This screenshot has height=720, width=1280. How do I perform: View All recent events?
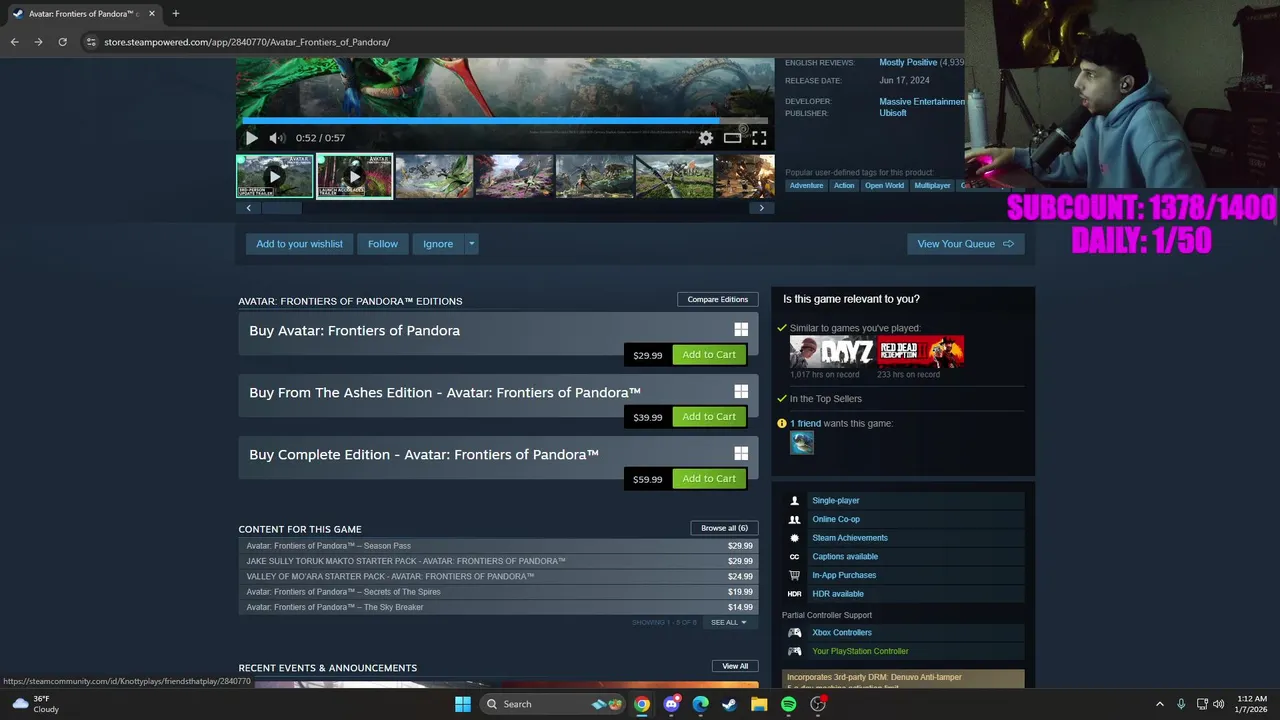(735, 666)
